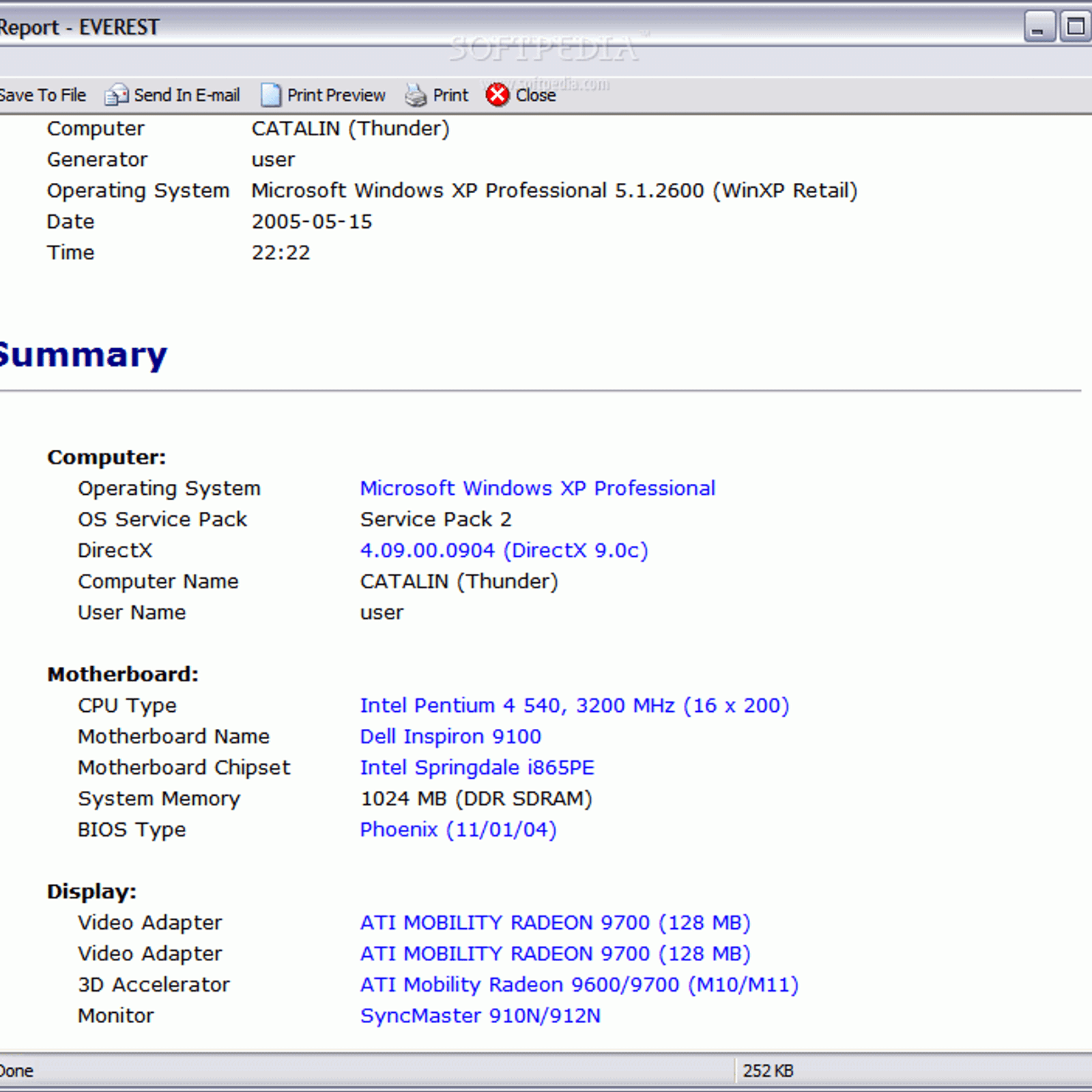
Task: Click Save To File button
Action: pos(42,95)
